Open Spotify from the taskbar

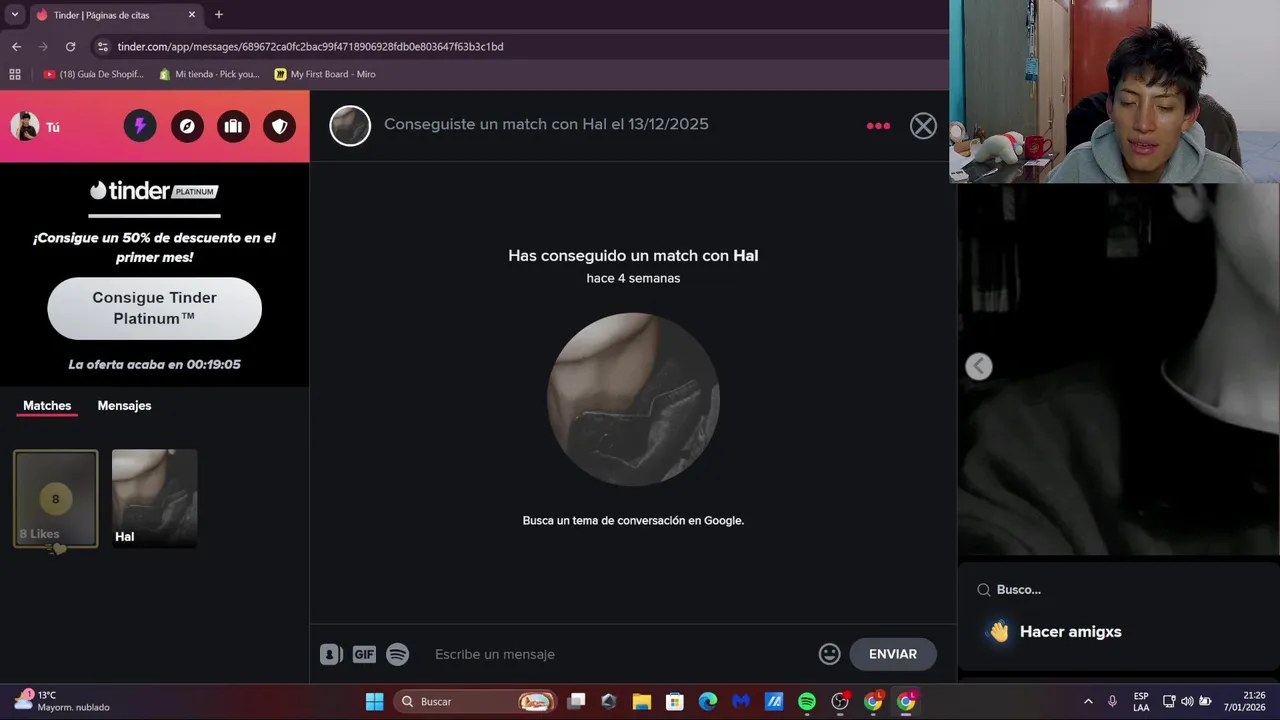pyautogui.click(x=807, y=702)
